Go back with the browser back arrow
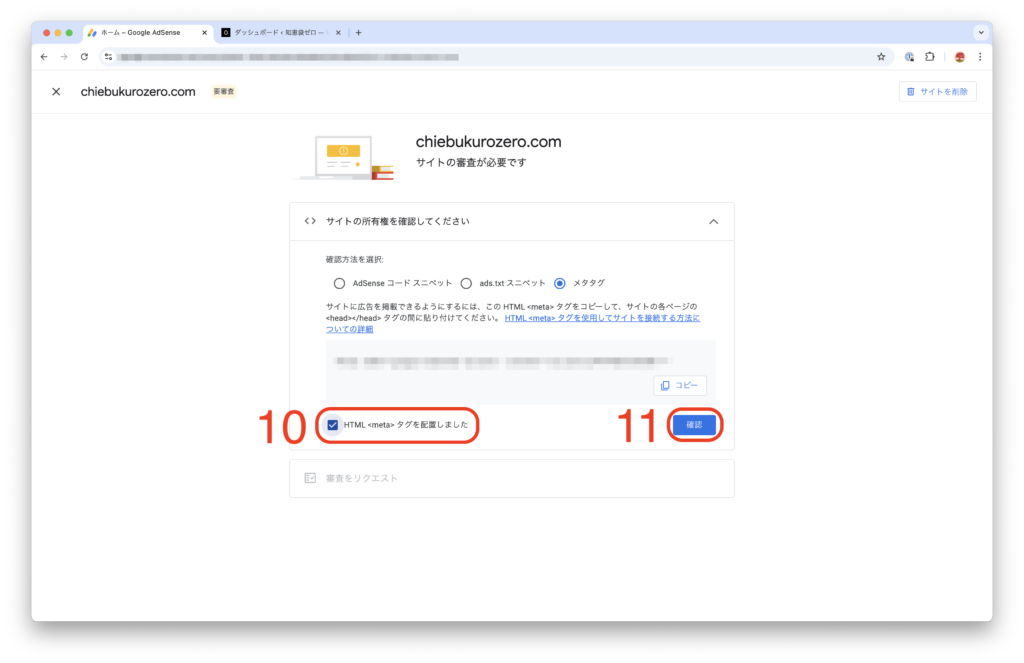The image size is (1024, 663). click(44, 57)
